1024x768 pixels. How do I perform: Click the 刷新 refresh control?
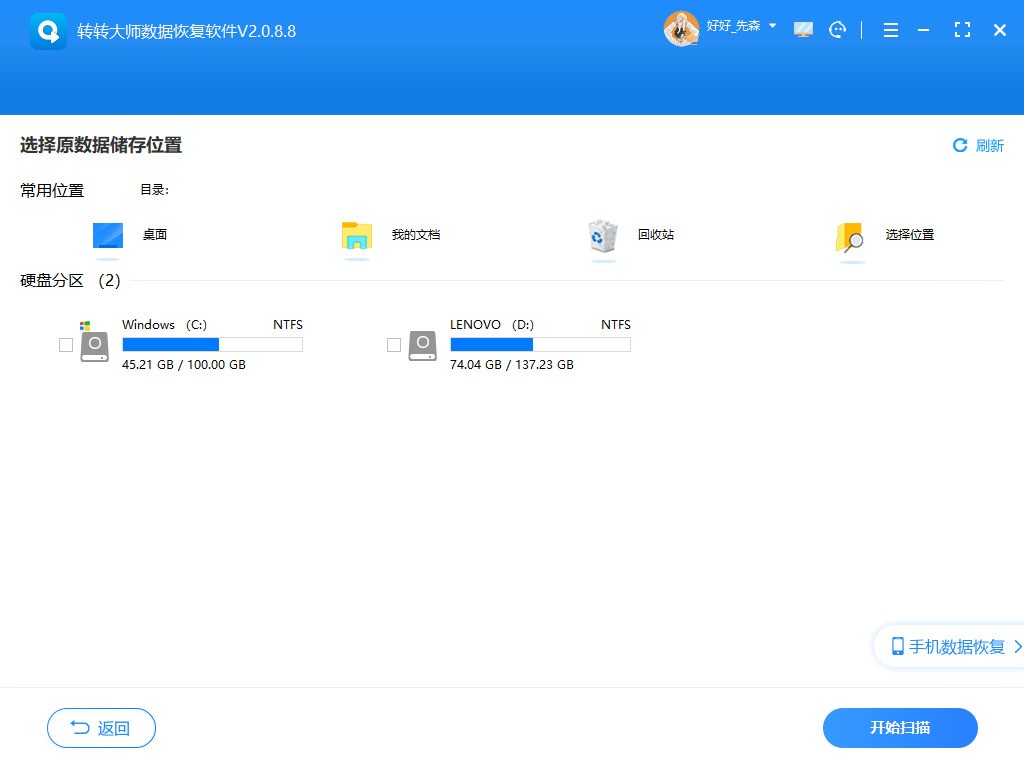click(978, 146)
